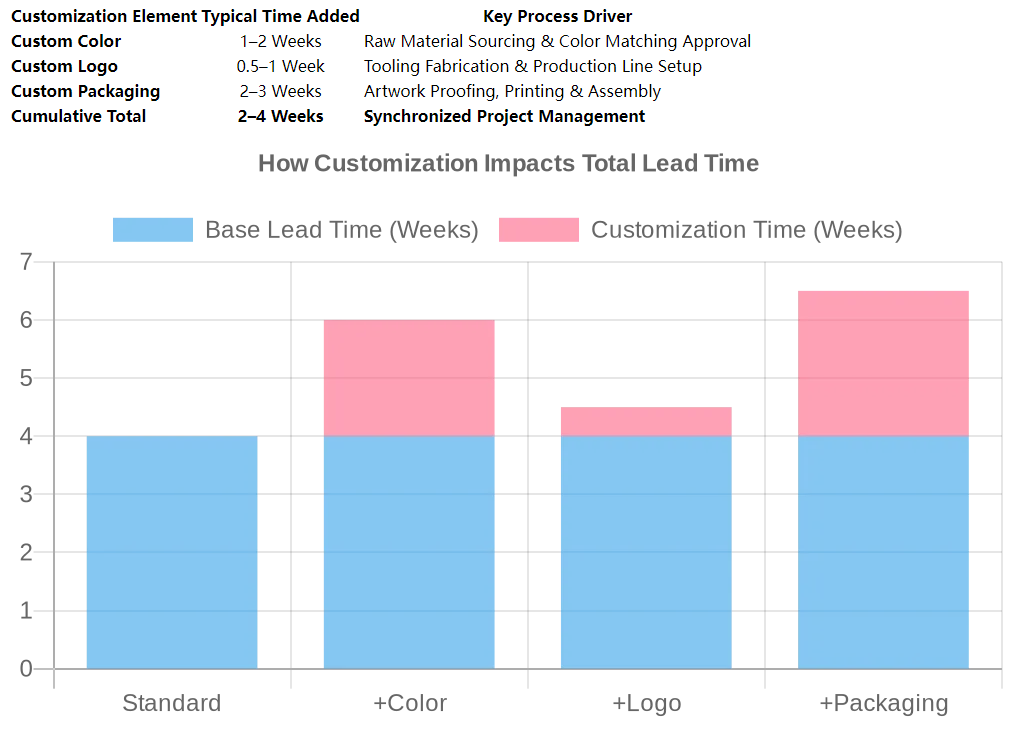
Task: Click the pink Customization Time legend swatch
Action: tap(538, 230)
